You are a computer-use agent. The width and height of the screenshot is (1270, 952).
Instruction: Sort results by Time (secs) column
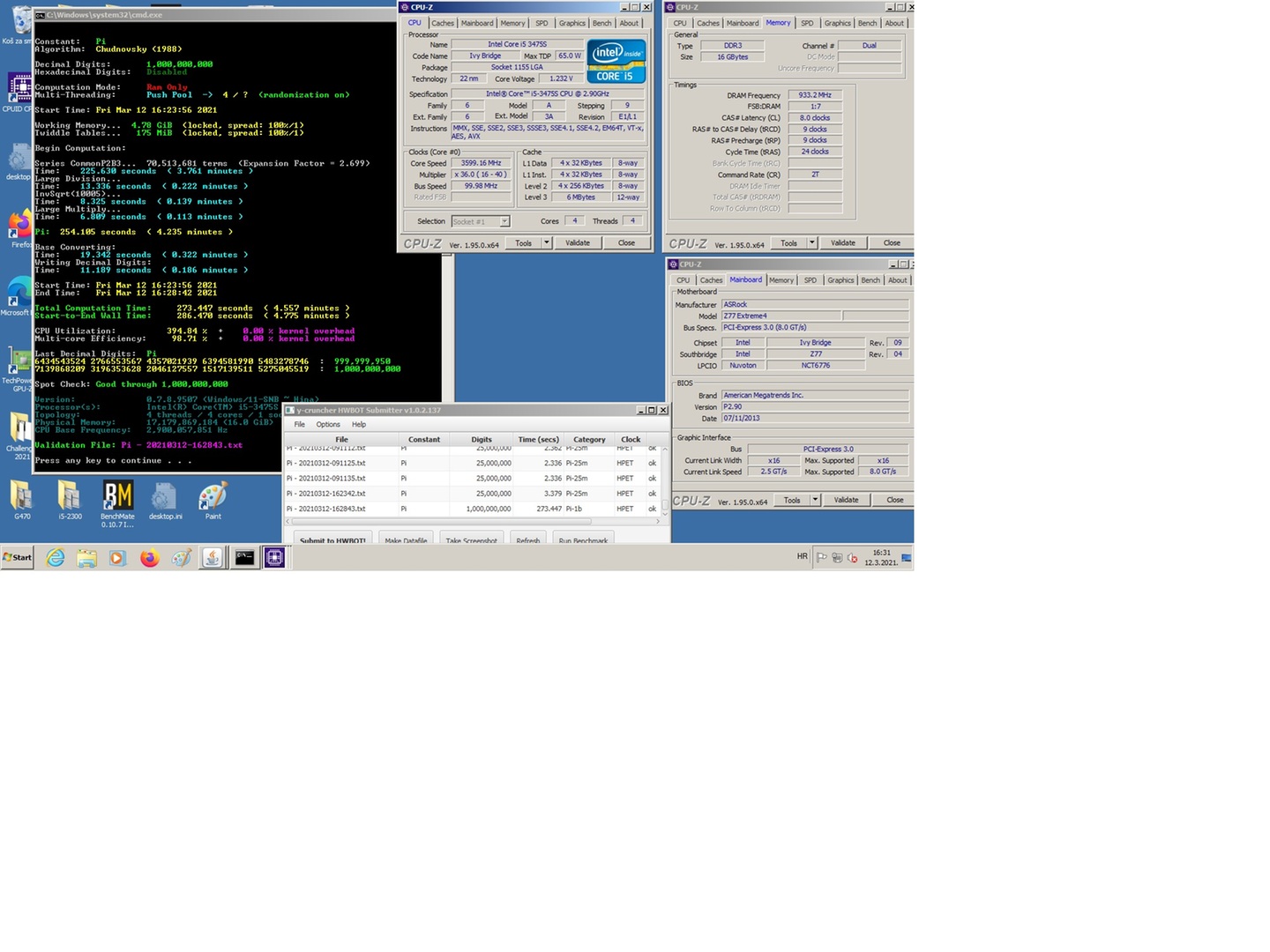[x=538, y=439]
